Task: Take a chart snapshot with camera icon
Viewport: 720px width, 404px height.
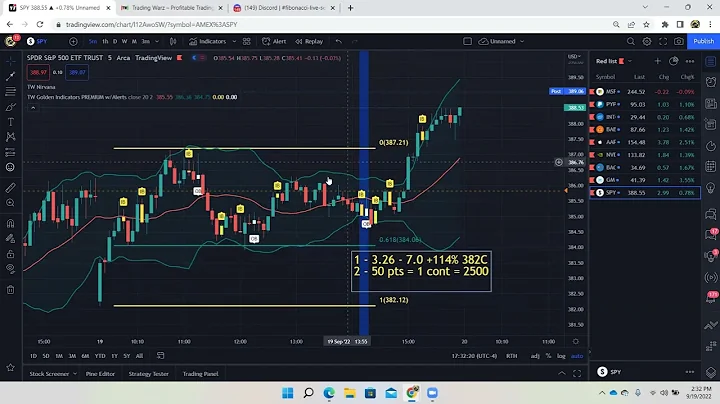Action: [679, 41]
